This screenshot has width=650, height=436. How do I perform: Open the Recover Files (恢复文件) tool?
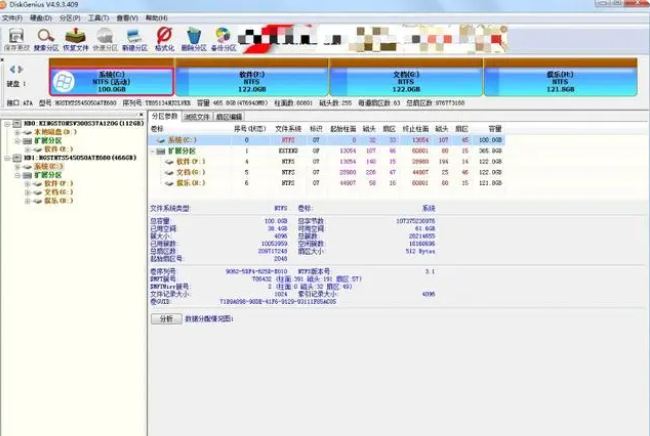pos(76,38)
